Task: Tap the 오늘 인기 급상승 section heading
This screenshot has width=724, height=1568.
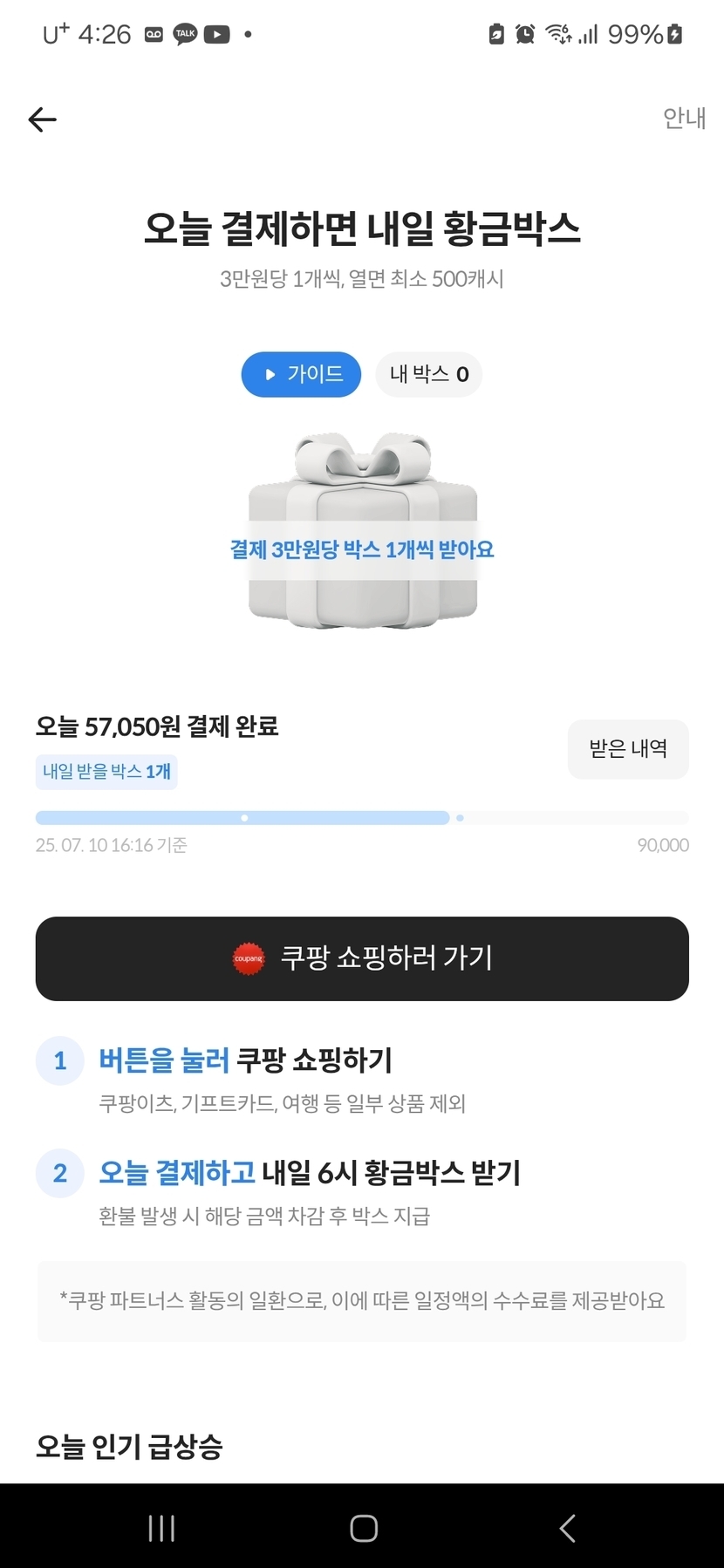Action: [x=129, y=1447]
